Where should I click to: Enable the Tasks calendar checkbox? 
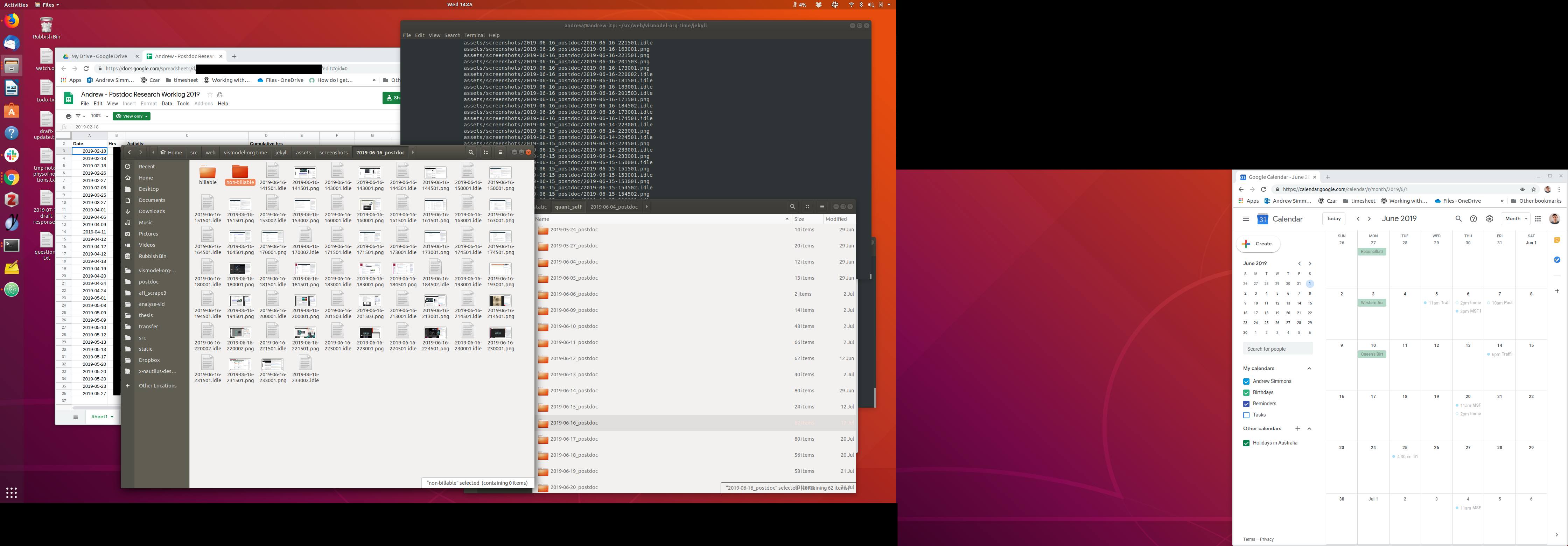[x=1246, y=415]
